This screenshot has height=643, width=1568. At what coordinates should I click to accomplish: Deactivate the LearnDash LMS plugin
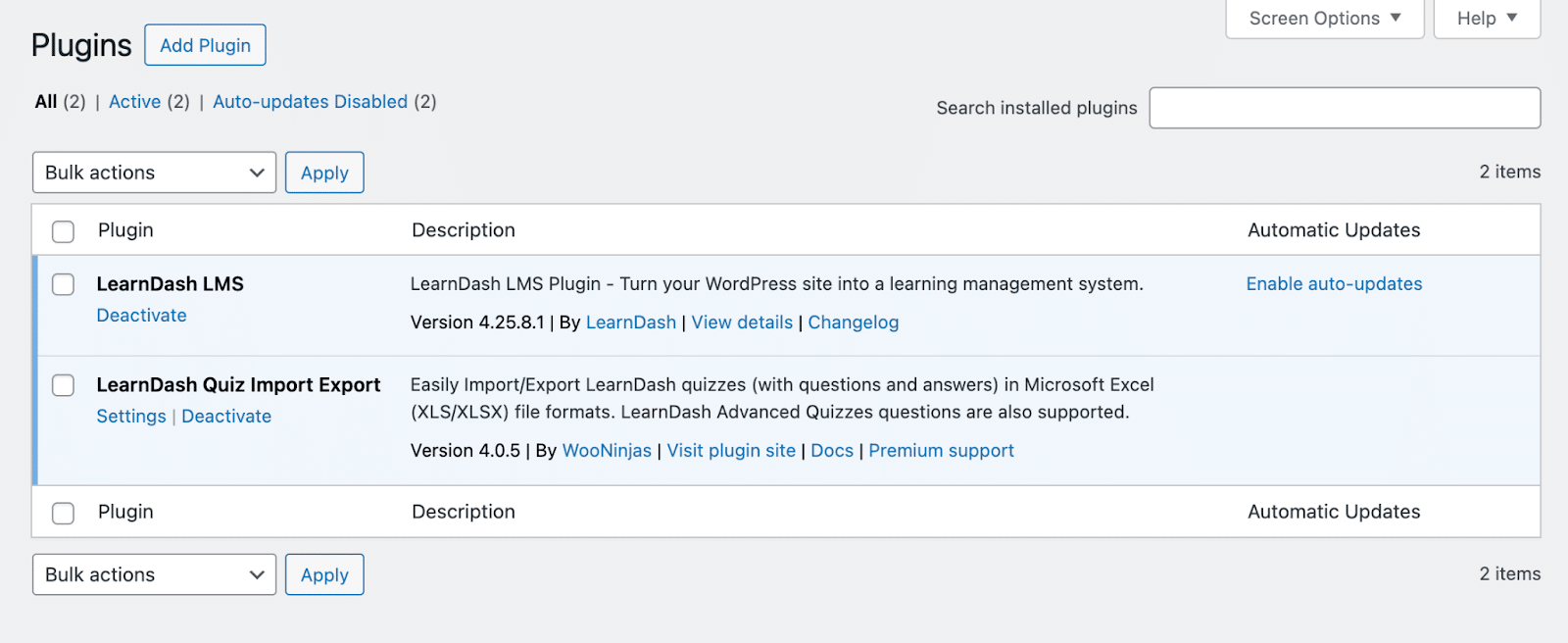click(141, 316)
